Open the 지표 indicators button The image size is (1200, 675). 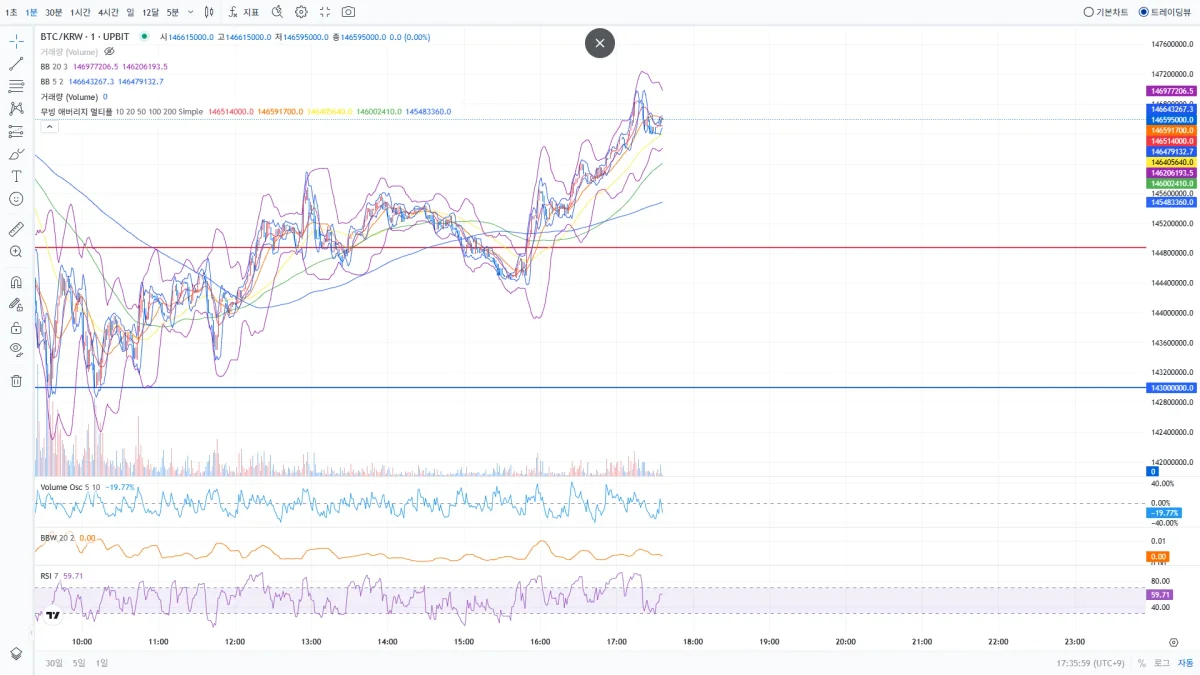244,12
